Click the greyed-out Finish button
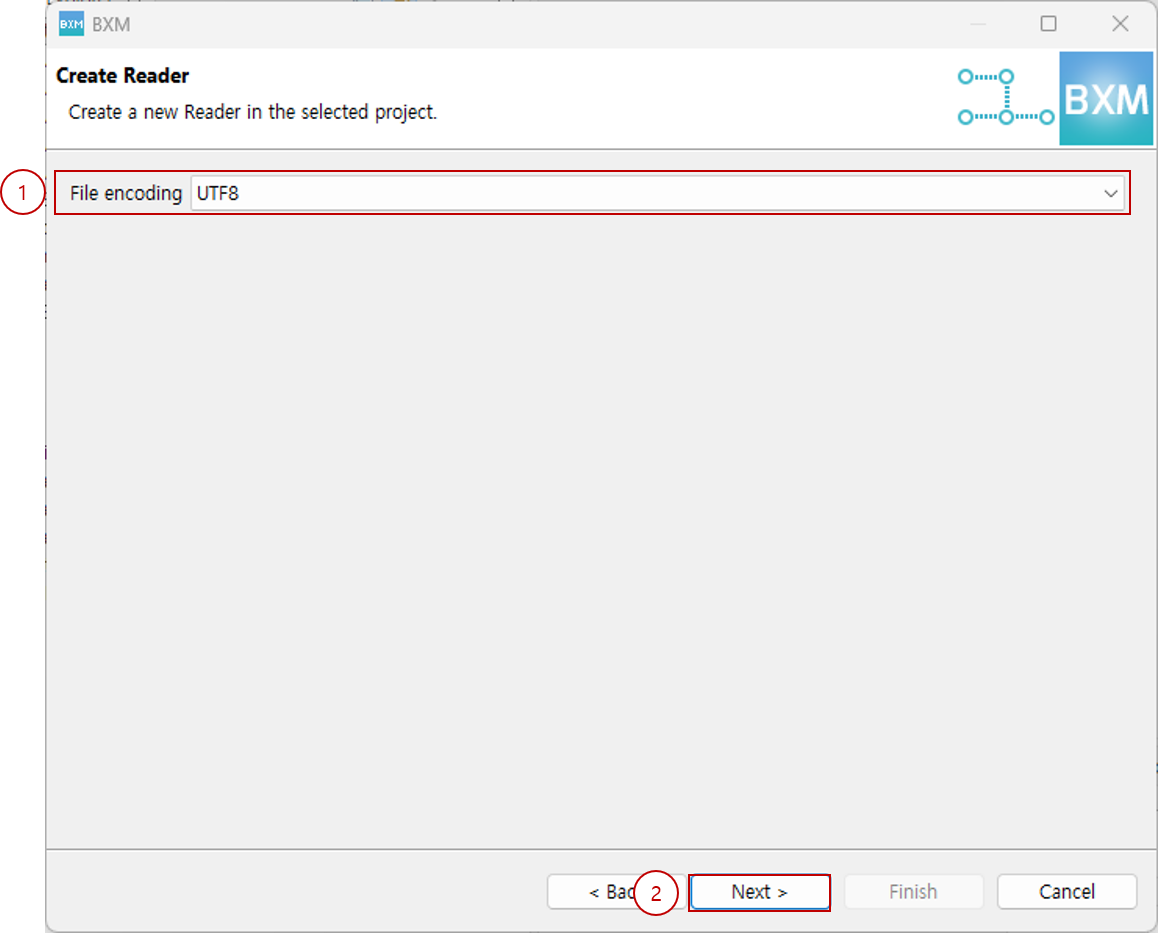 913,892
